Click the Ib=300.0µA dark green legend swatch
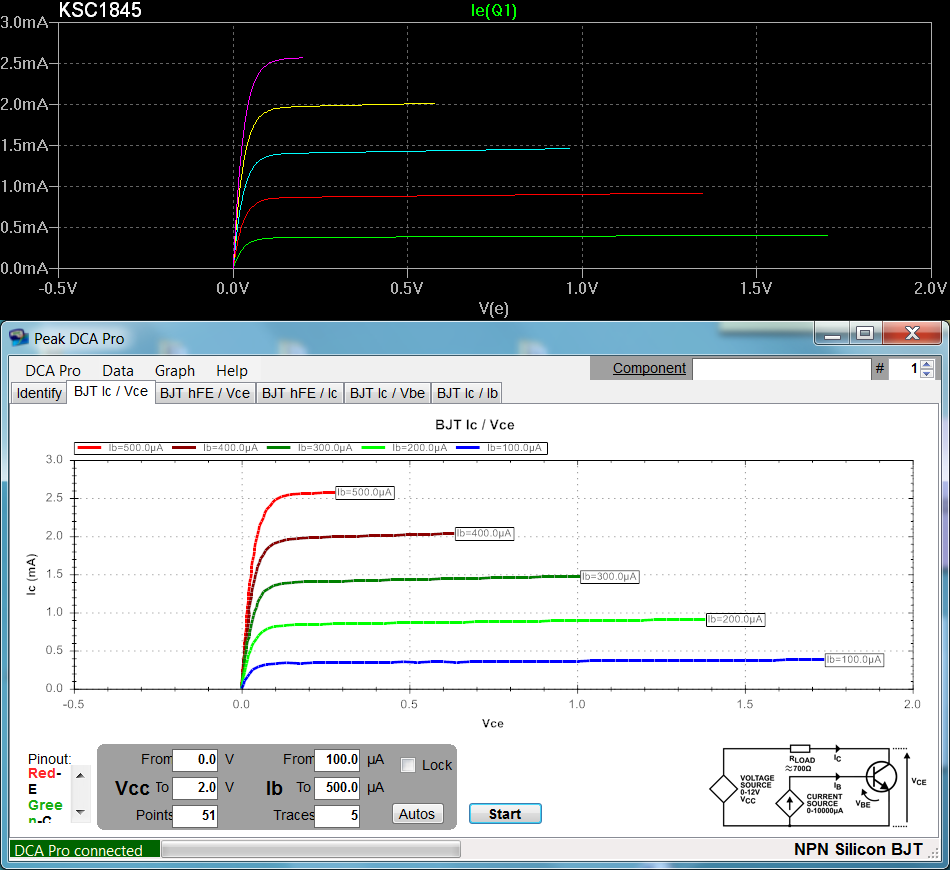This screenshot has width=950, height=870. [x=279, y=448]
